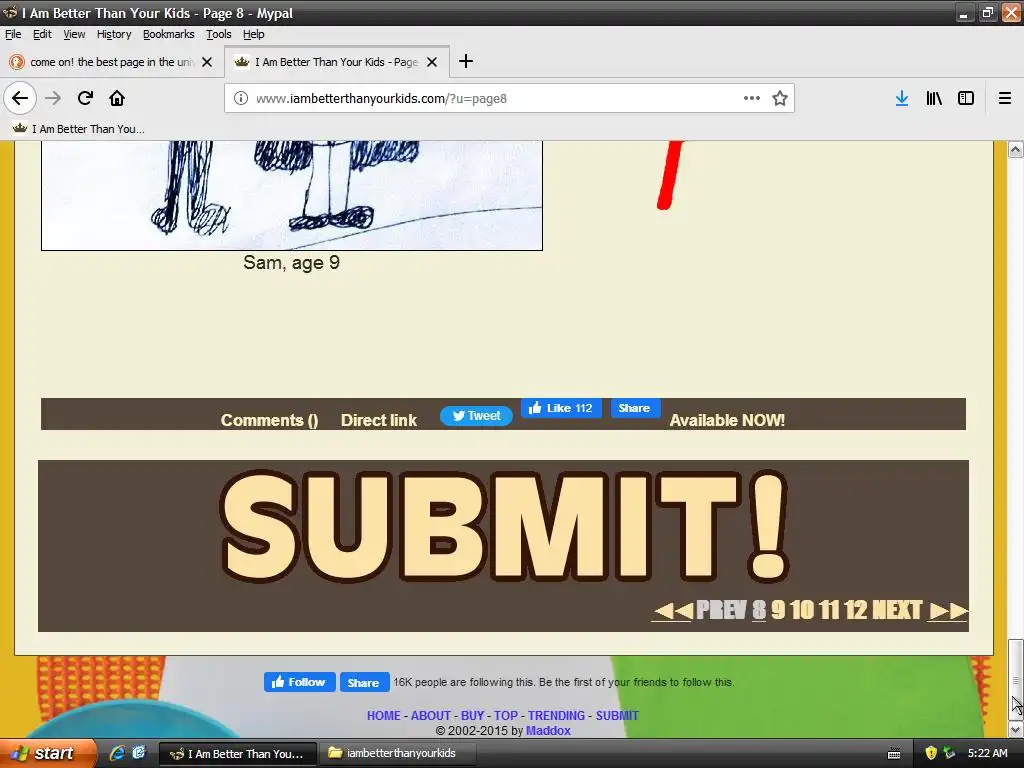Open the ABOUT footer link
Image resolution: width=1024 pixels, height=768 pixels.
(430, 716)
